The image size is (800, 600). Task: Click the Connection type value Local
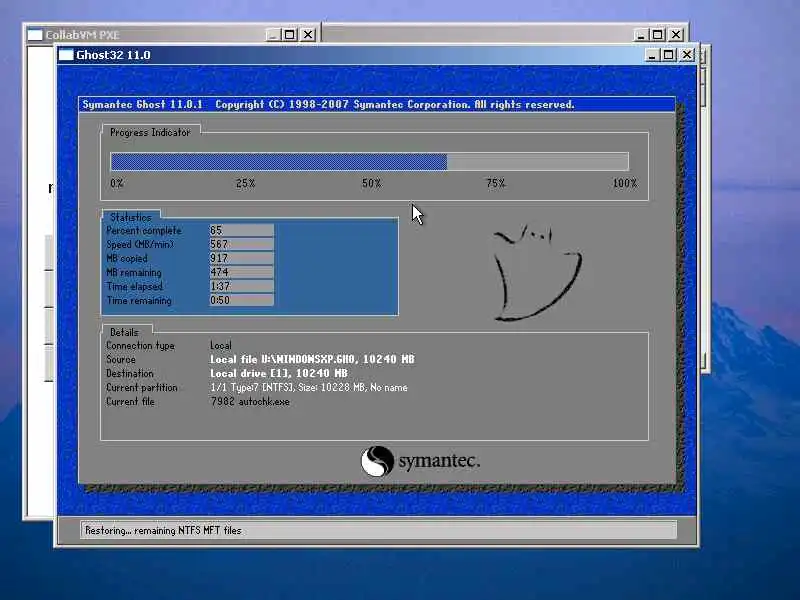220,345
